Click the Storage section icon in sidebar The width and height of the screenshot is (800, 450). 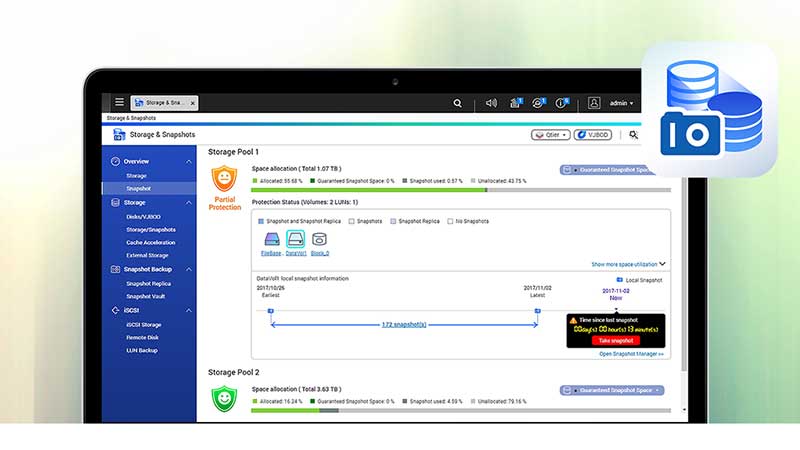point(115,203)
